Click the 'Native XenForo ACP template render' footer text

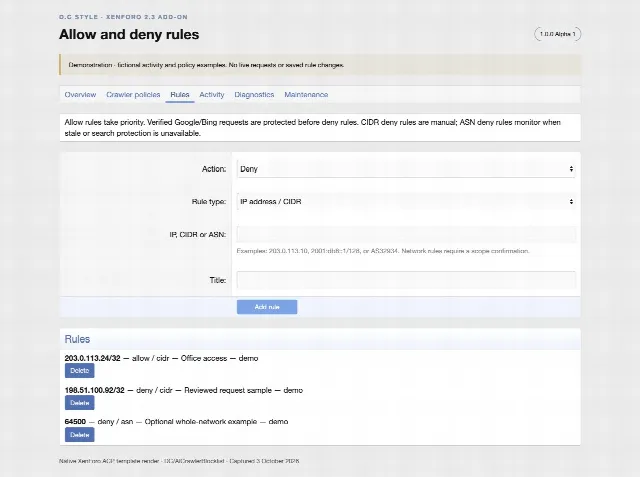coord(179,461)
